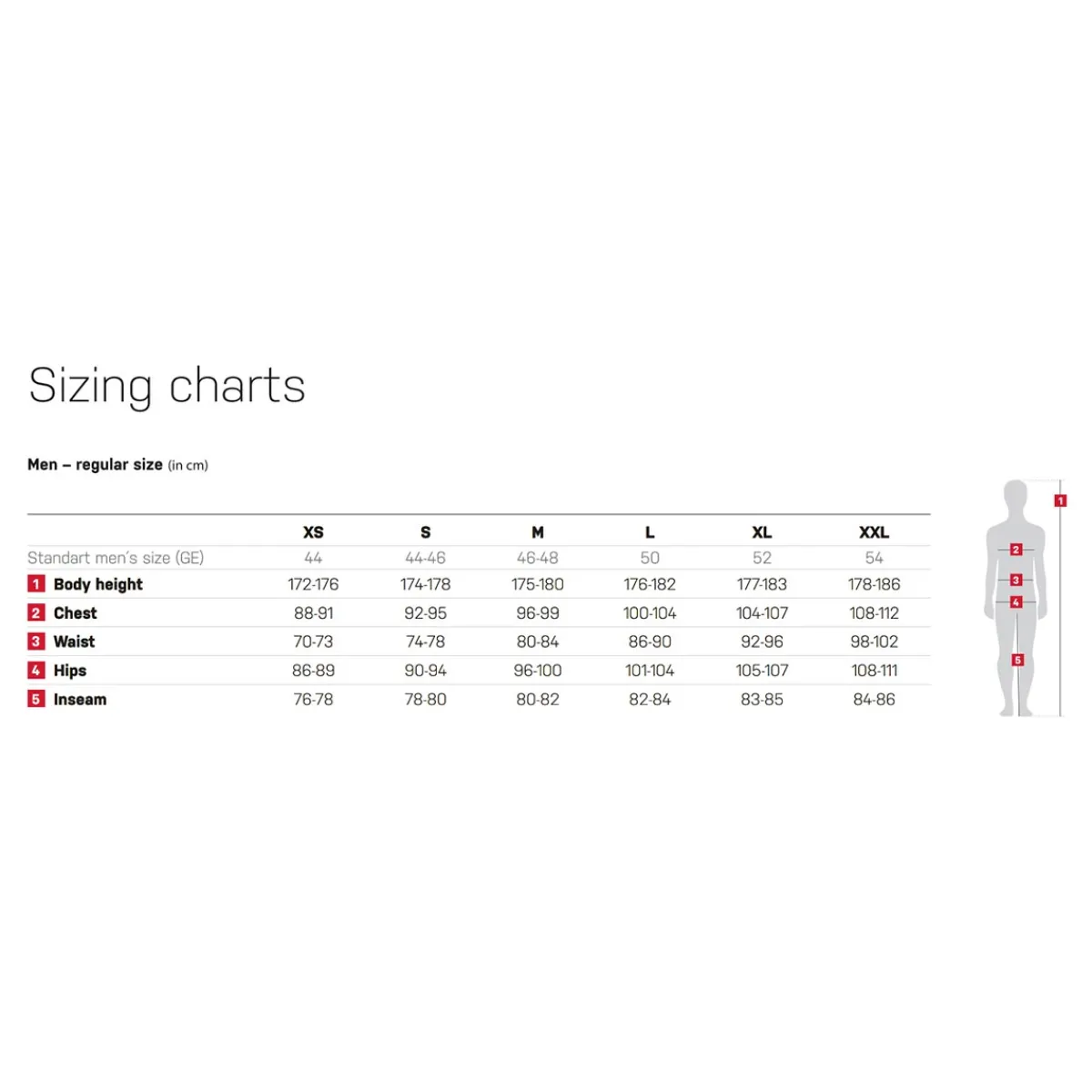Select the M size column header
This screenshot has width=1092, height=1092.
538,532
